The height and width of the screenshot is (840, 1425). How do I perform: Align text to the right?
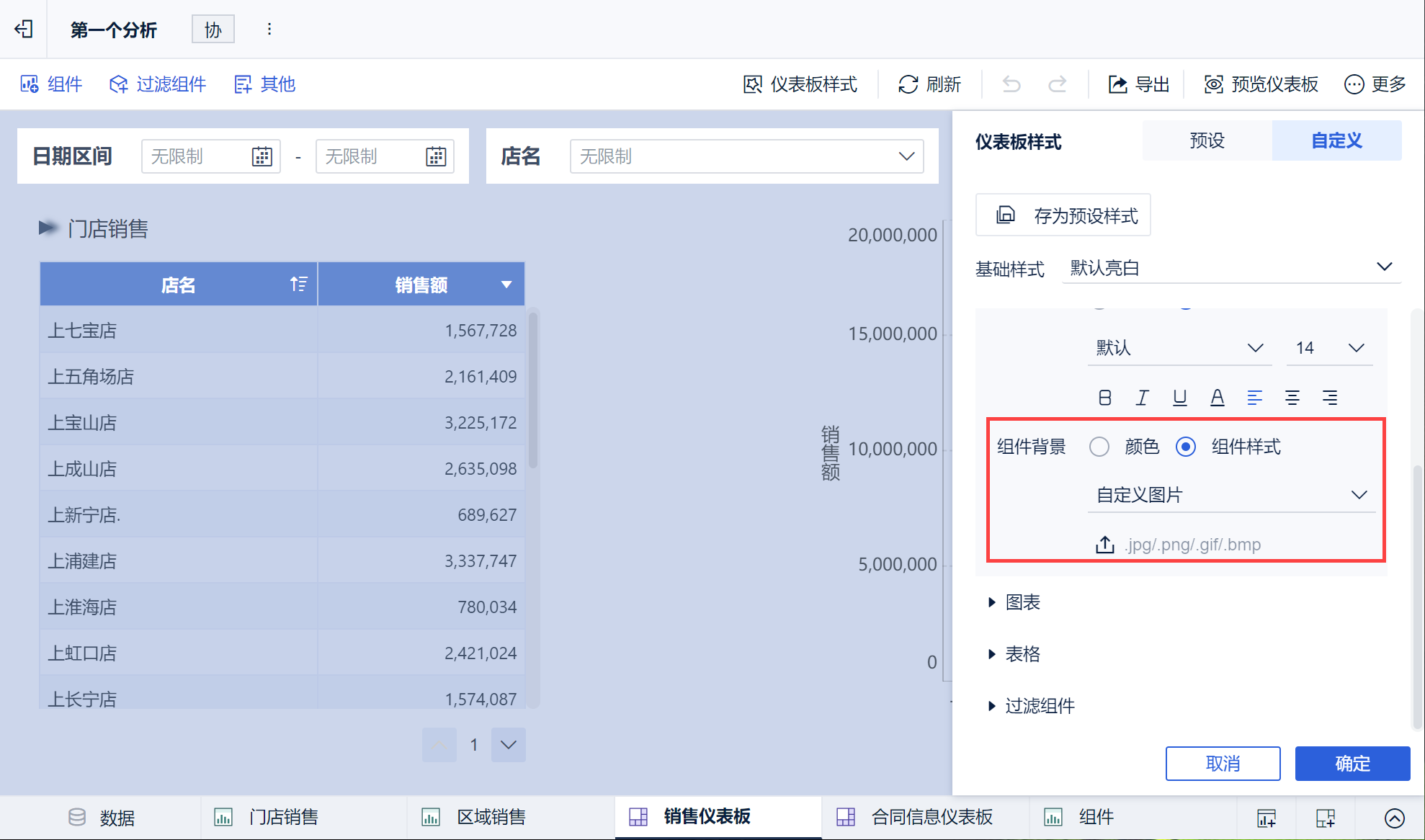[1329, 397]
